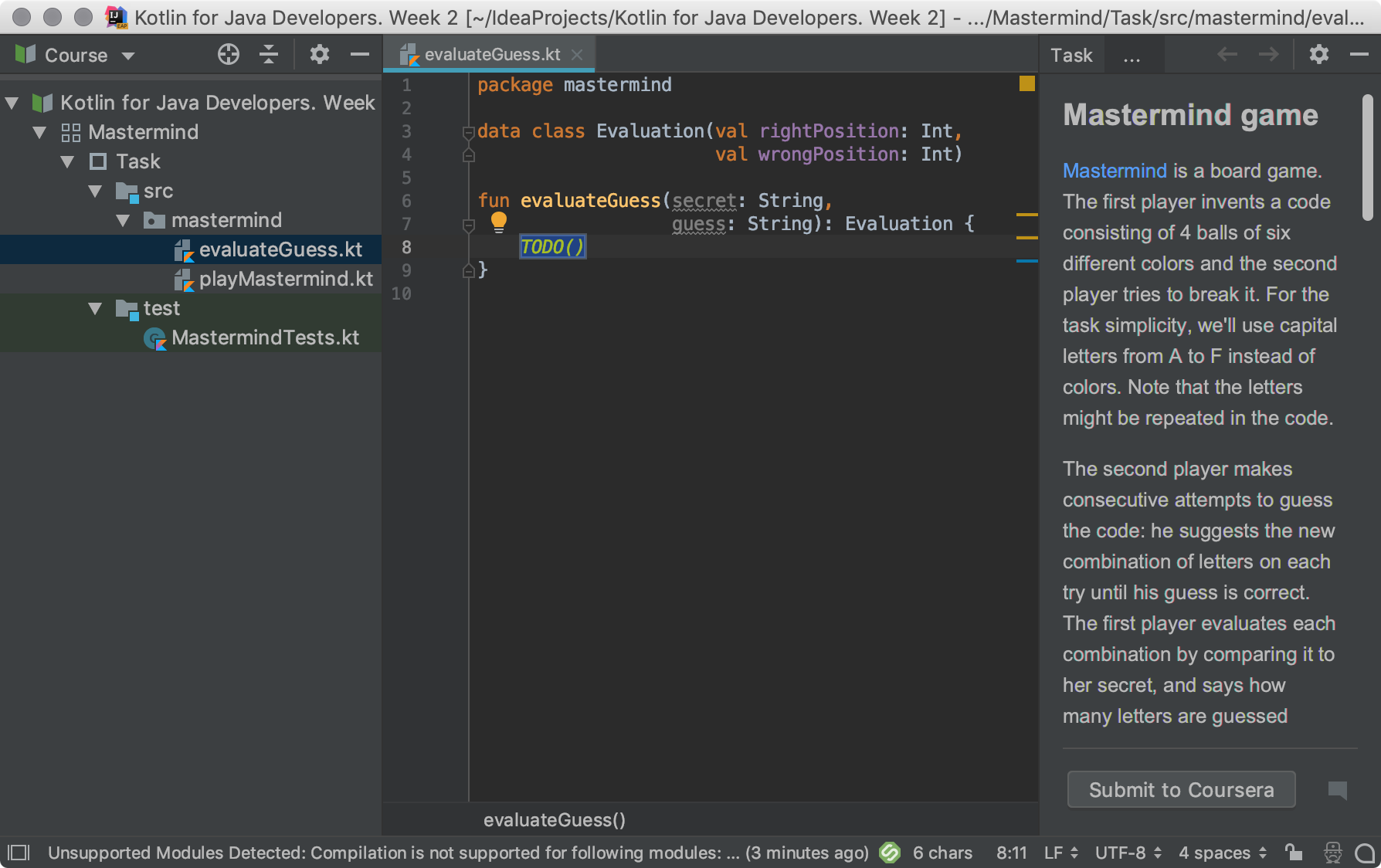
Task: Collapse the test folder
Action: coord(96,308)
